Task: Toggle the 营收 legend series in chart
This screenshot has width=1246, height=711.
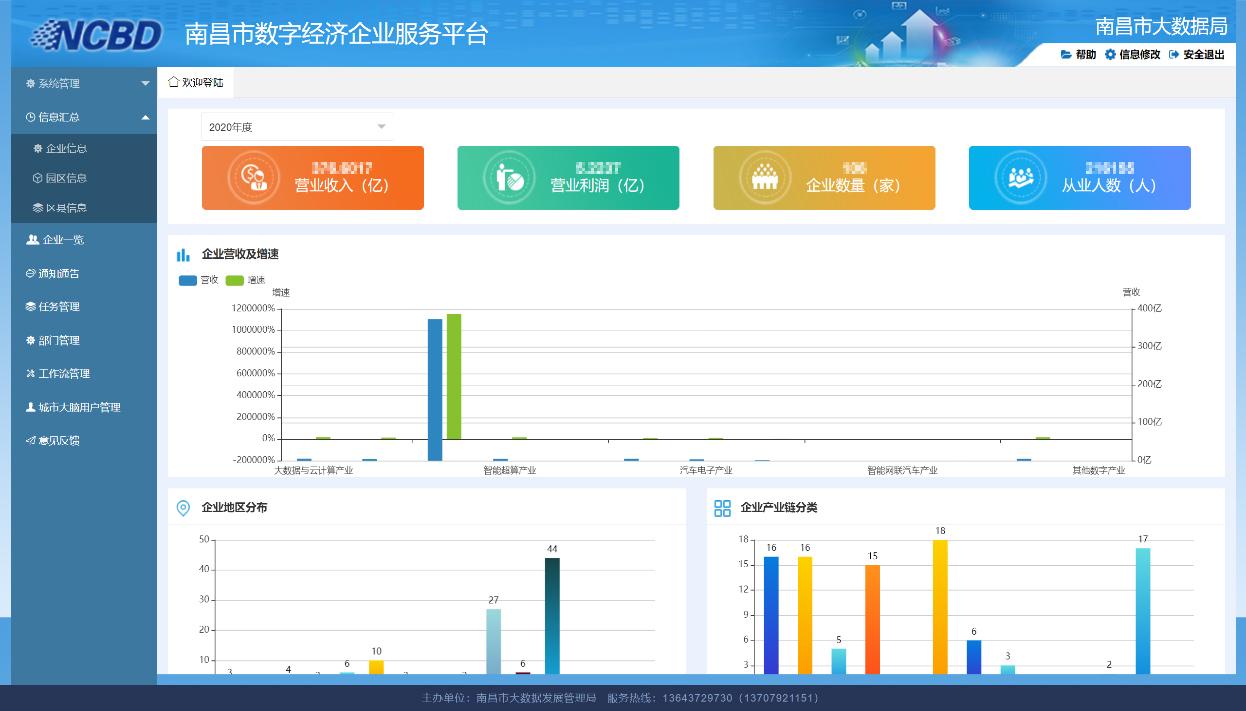Action: [x=198, y=280]
